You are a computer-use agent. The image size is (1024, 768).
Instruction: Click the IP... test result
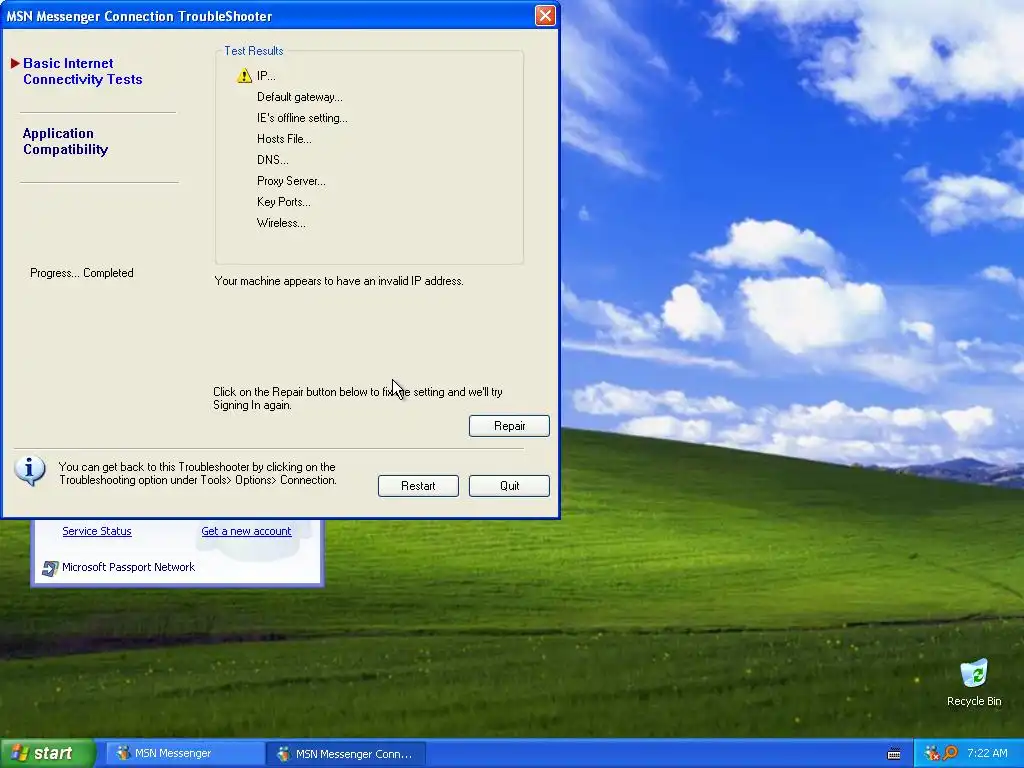coord(266,76)
